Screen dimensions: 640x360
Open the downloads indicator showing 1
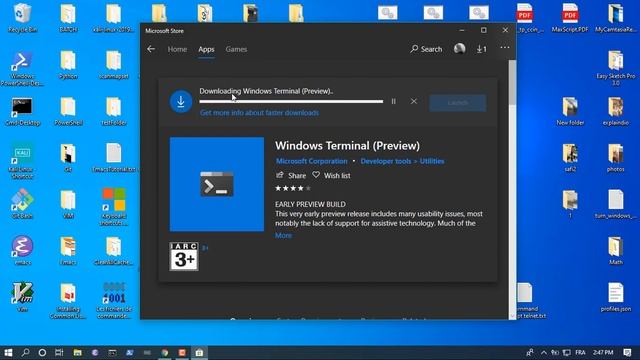pyautogui.click(x=481, y=49)
